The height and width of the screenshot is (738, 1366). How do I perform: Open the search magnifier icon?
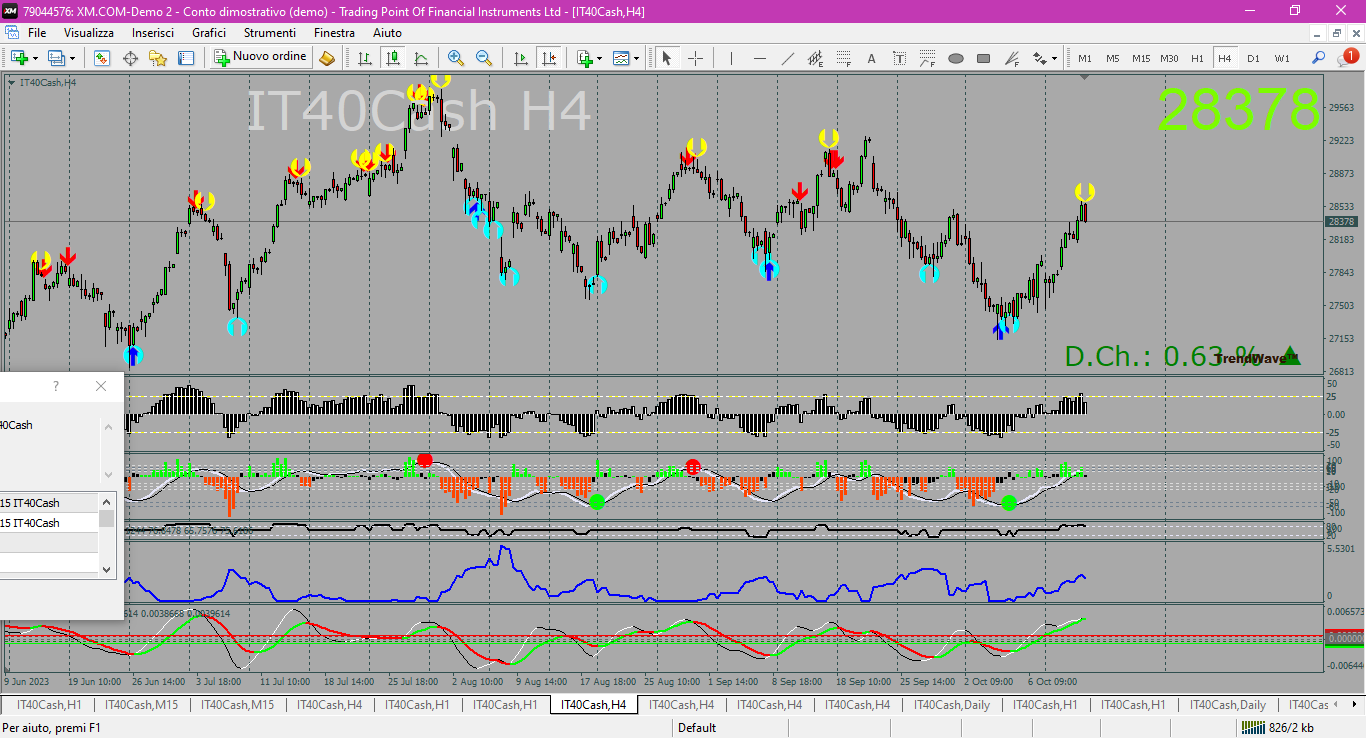1319,58
